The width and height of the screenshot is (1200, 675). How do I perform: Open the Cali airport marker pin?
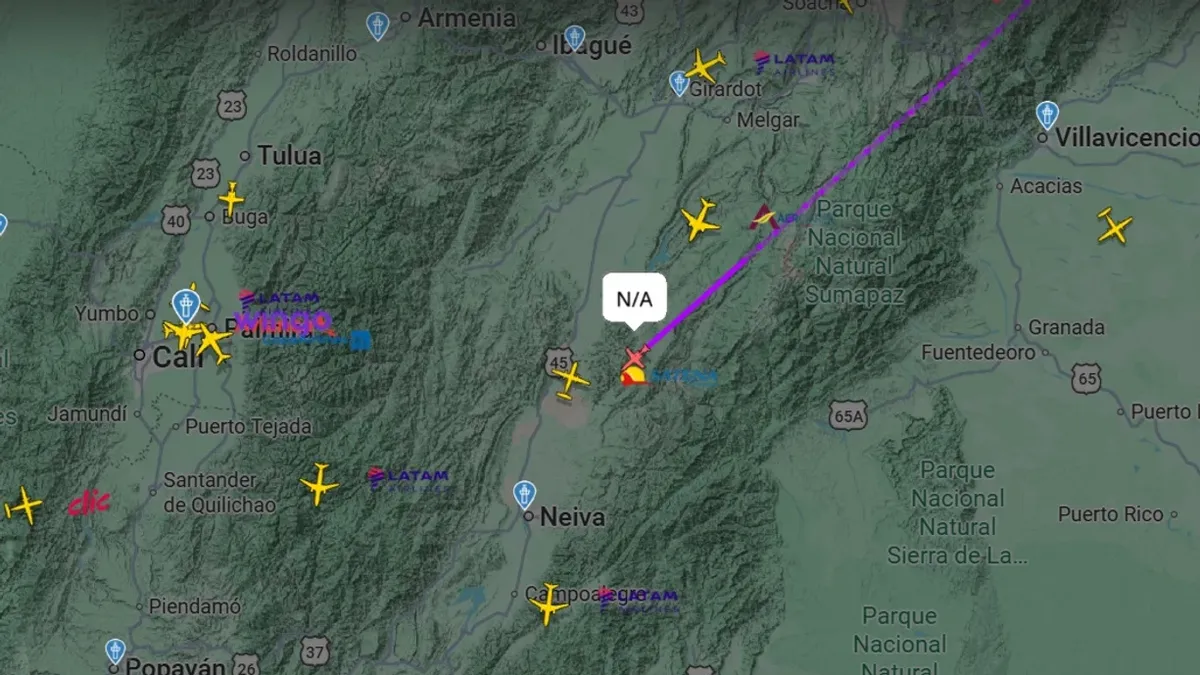pyautogui.click(x=186, y=303)
